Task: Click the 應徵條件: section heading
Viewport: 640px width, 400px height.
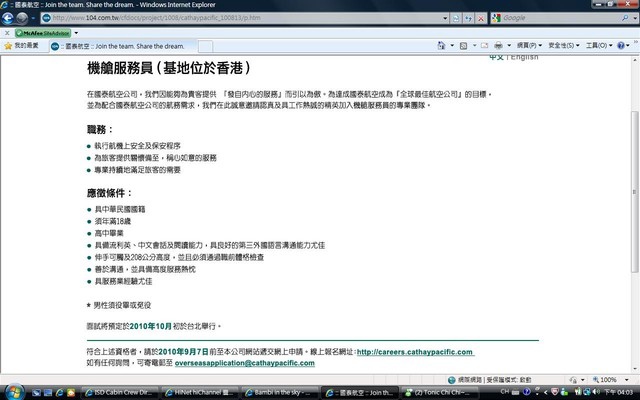Action: click(109, 193)
